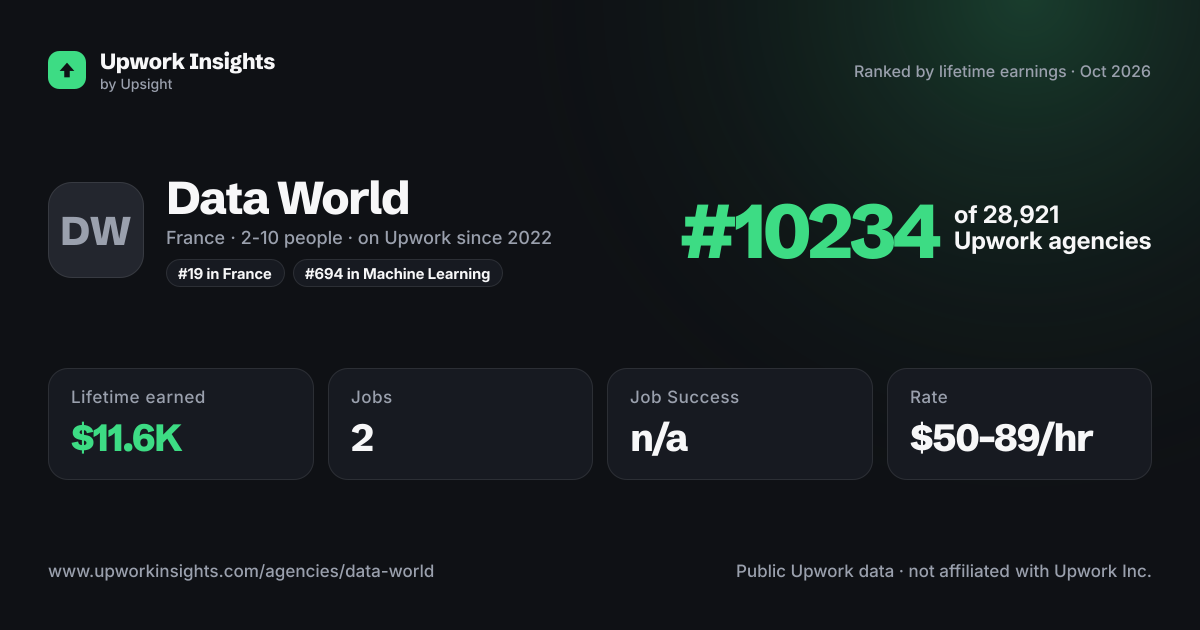Click the Job Success label
This screenshot has width=1200, height=630.
coord(684,397)
